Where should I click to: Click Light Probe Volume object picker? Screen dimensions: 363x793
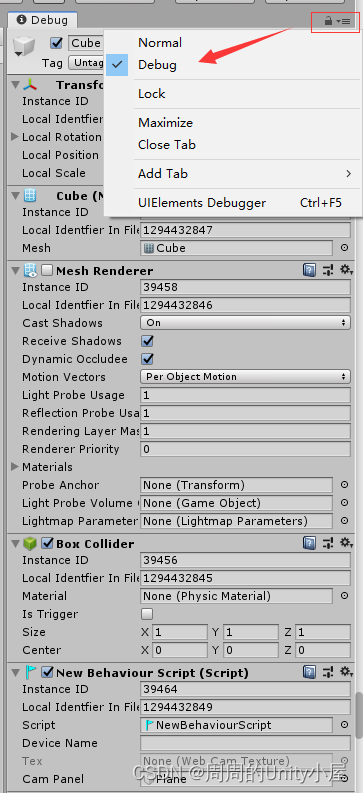pos(345,503)
